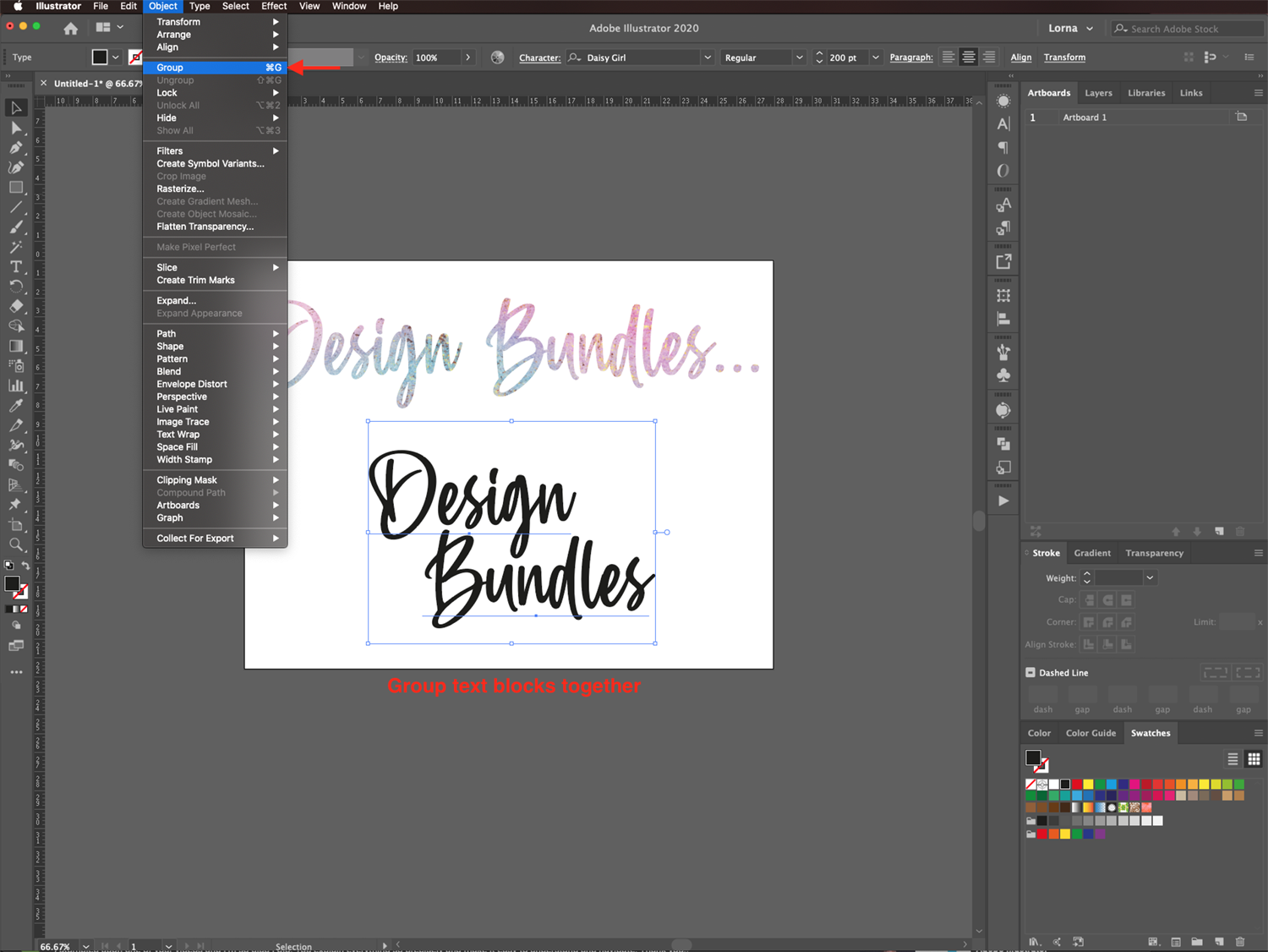
Task: Choose Rasterize... from Object menu
Action: [216, 189]
